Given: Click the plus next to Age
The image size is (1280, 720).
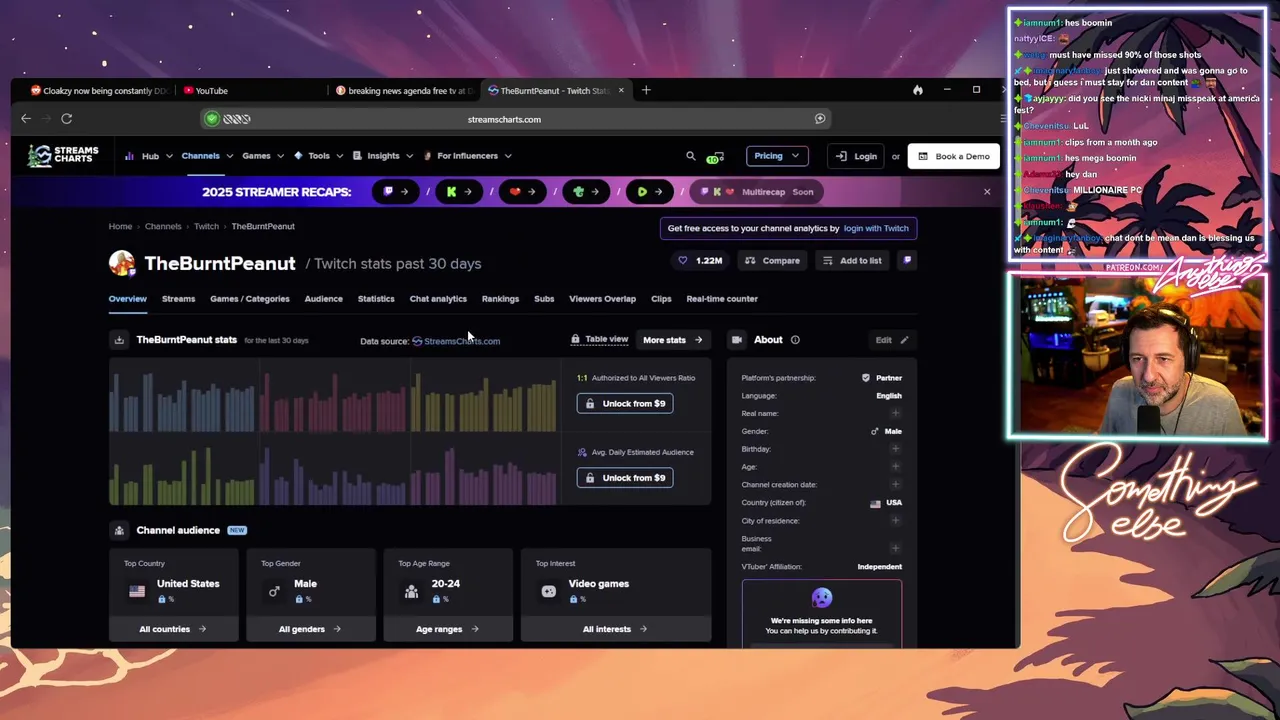Looking at the screenshot, I should [895, 467].
